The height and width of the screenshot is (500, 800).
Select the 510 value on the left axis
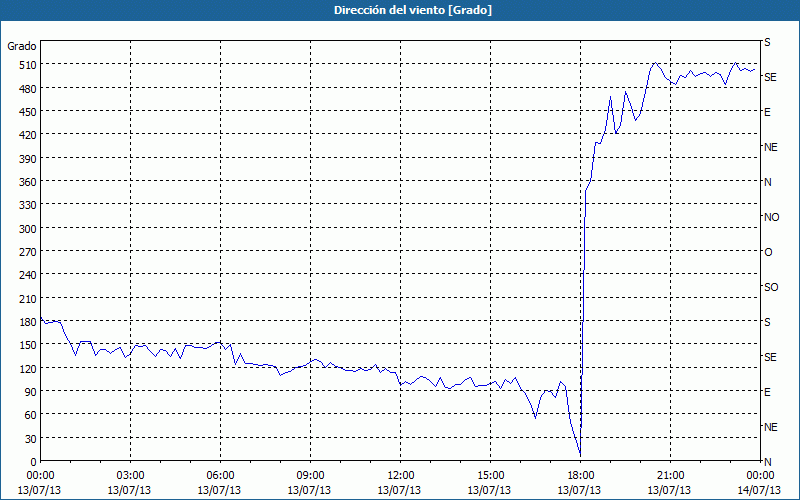(28, 65)
